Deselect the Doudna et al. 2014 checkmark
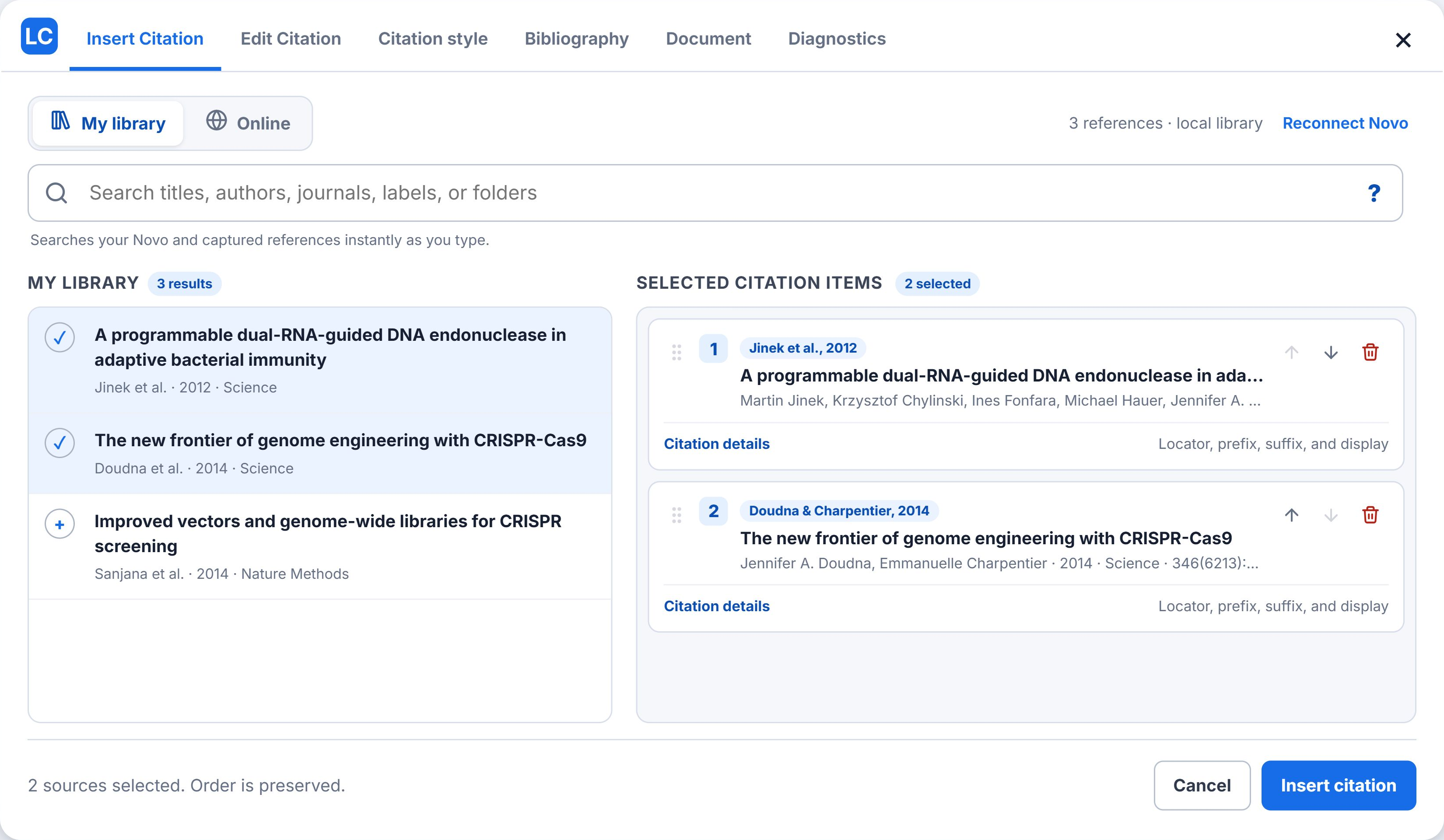Image resolution: width=1444 pixels, height=840 pixels. pos(60,443)
